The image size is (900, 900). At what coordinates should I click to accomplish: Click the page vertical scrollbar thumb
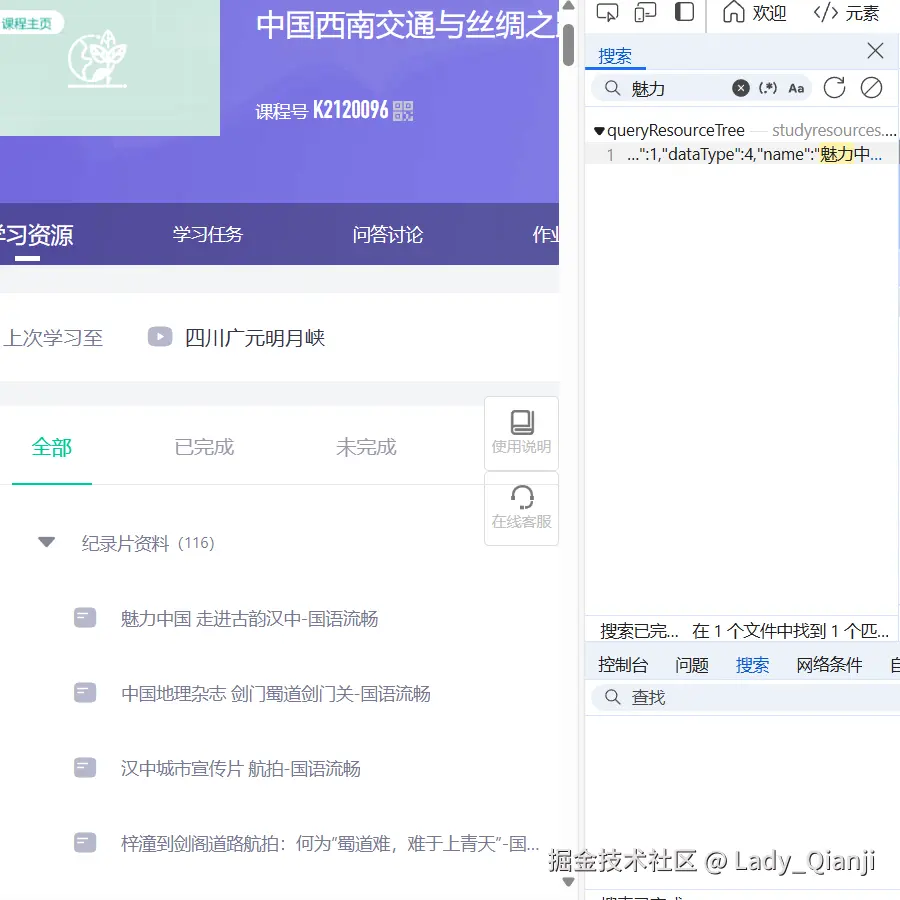click(568, 45)
